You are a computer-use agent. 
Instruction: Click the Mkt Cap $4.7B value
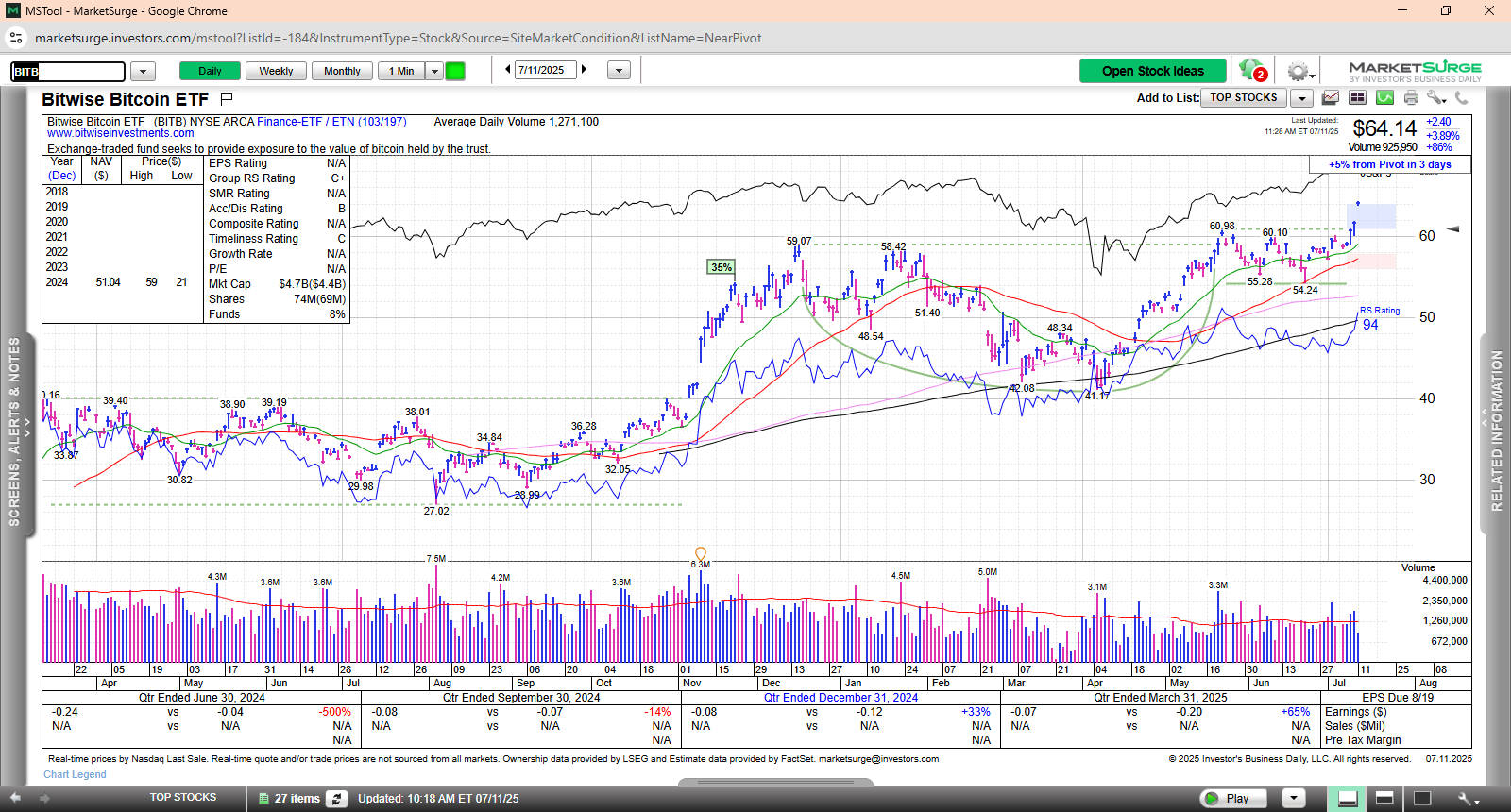coord(312,284)
